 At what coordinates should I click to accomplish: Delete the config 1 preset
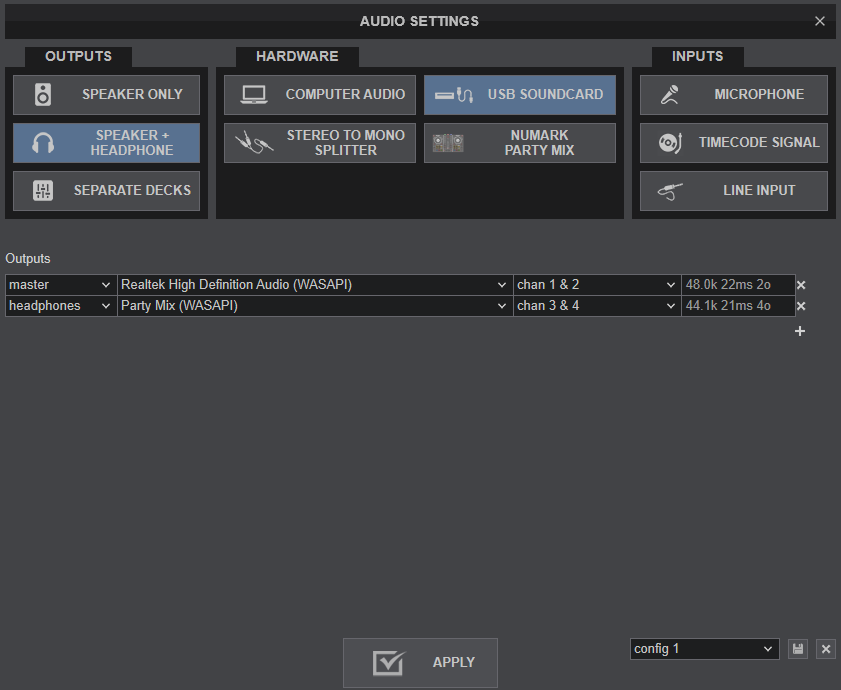point(826,649)
